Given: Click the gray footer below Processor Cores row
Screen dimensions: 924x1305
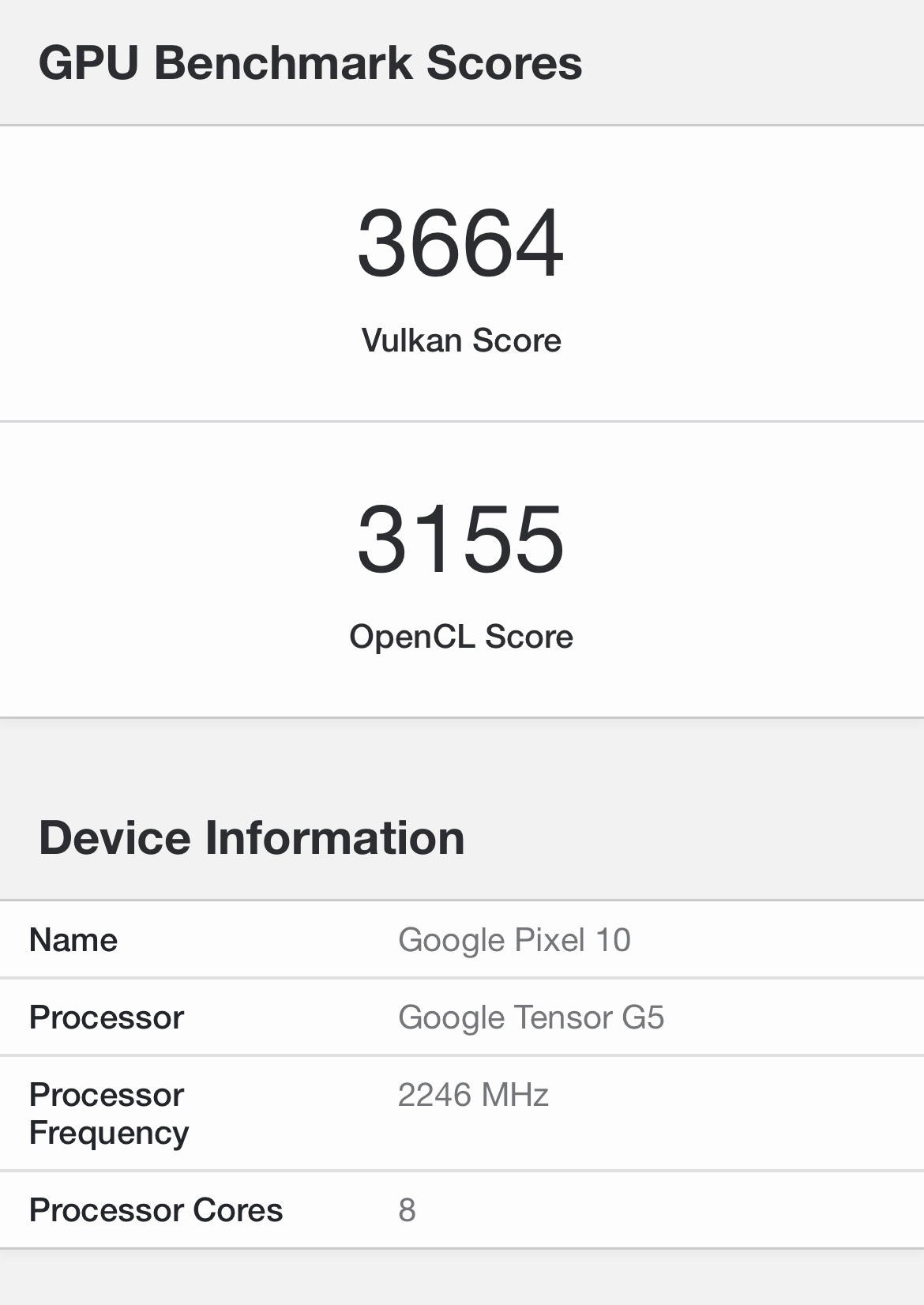Looking at the screenshot, I should pos(462,1278).
